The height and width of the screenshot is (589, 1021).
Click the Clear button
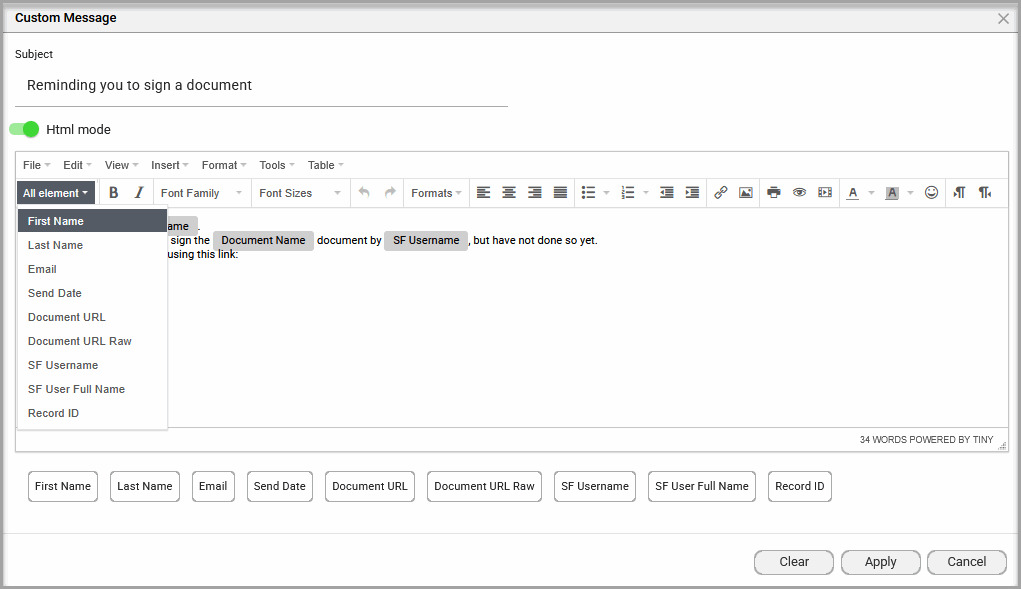(794, 562)
